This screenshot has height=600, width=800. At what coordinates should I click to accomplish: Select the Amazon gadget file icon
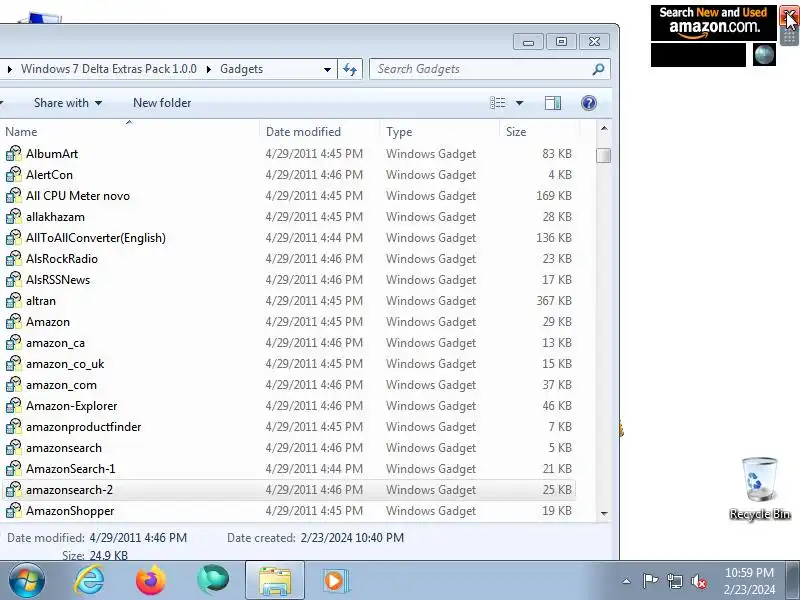[x=14, y=321]
